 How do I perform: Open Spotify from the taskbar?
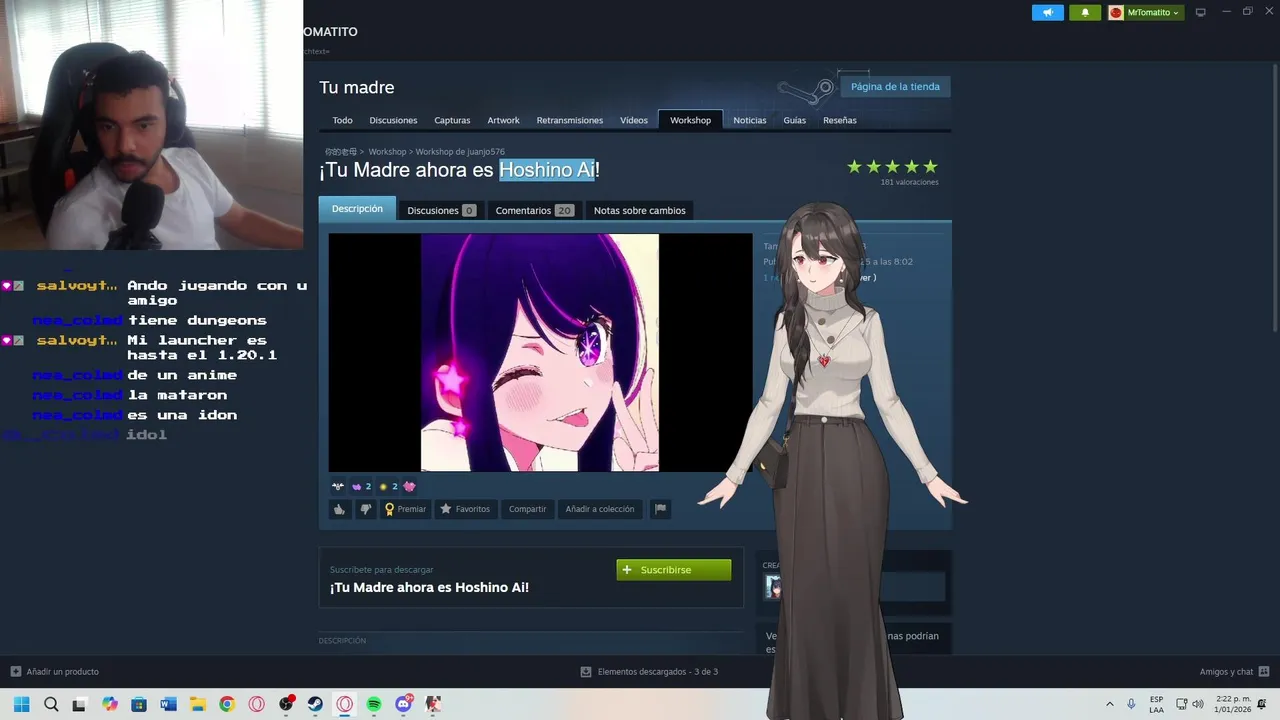click(374, 704)
